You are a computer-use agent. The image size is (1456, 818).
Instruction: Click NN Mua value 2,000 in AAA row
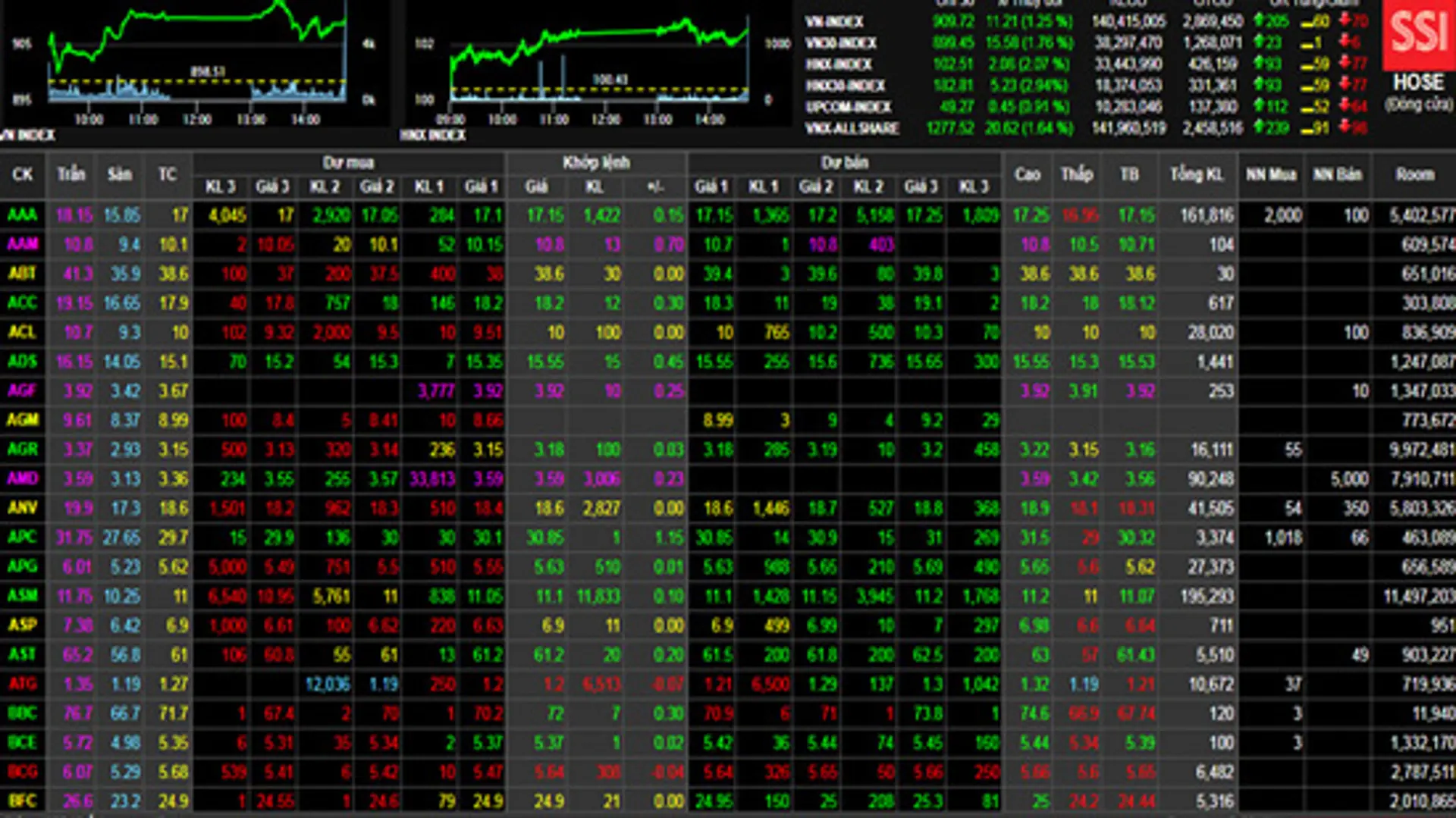(x=1283, y=215)
